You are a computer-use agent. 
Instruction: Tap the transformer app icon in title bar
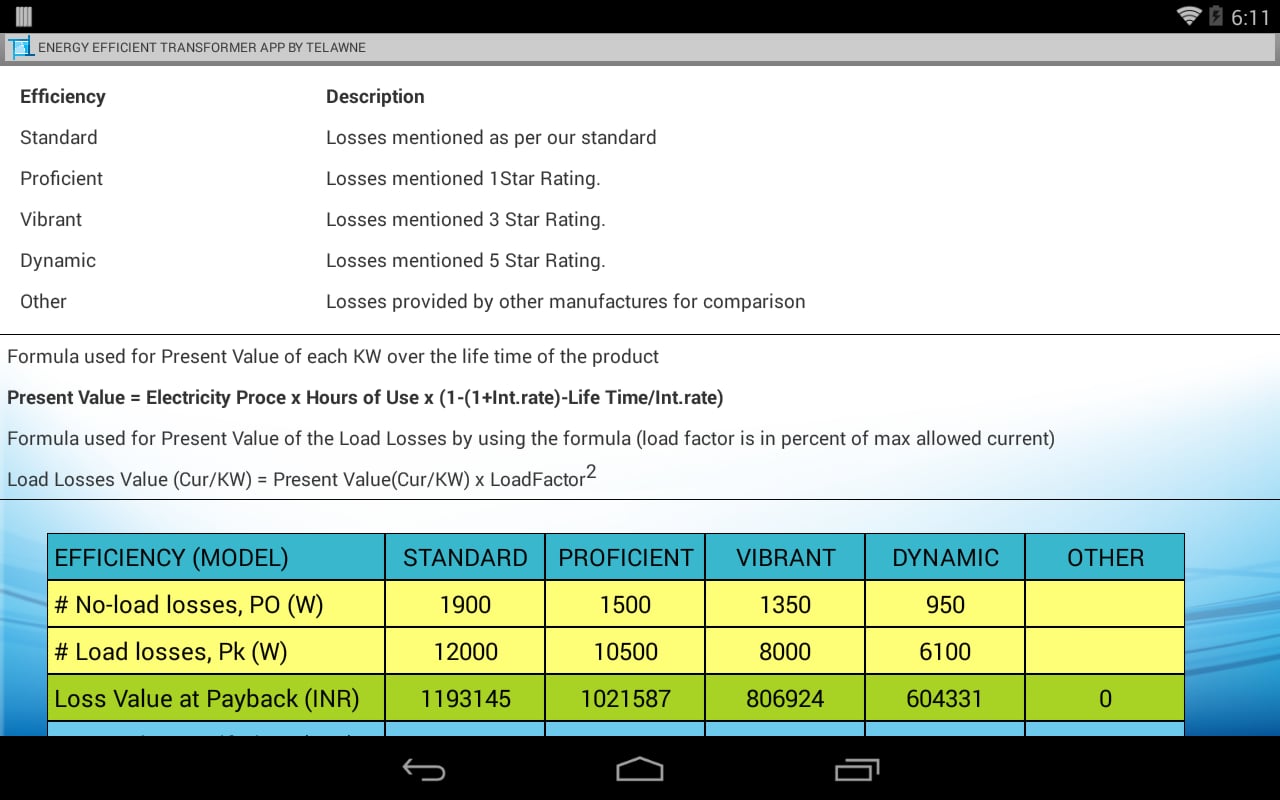coord(20,47)
